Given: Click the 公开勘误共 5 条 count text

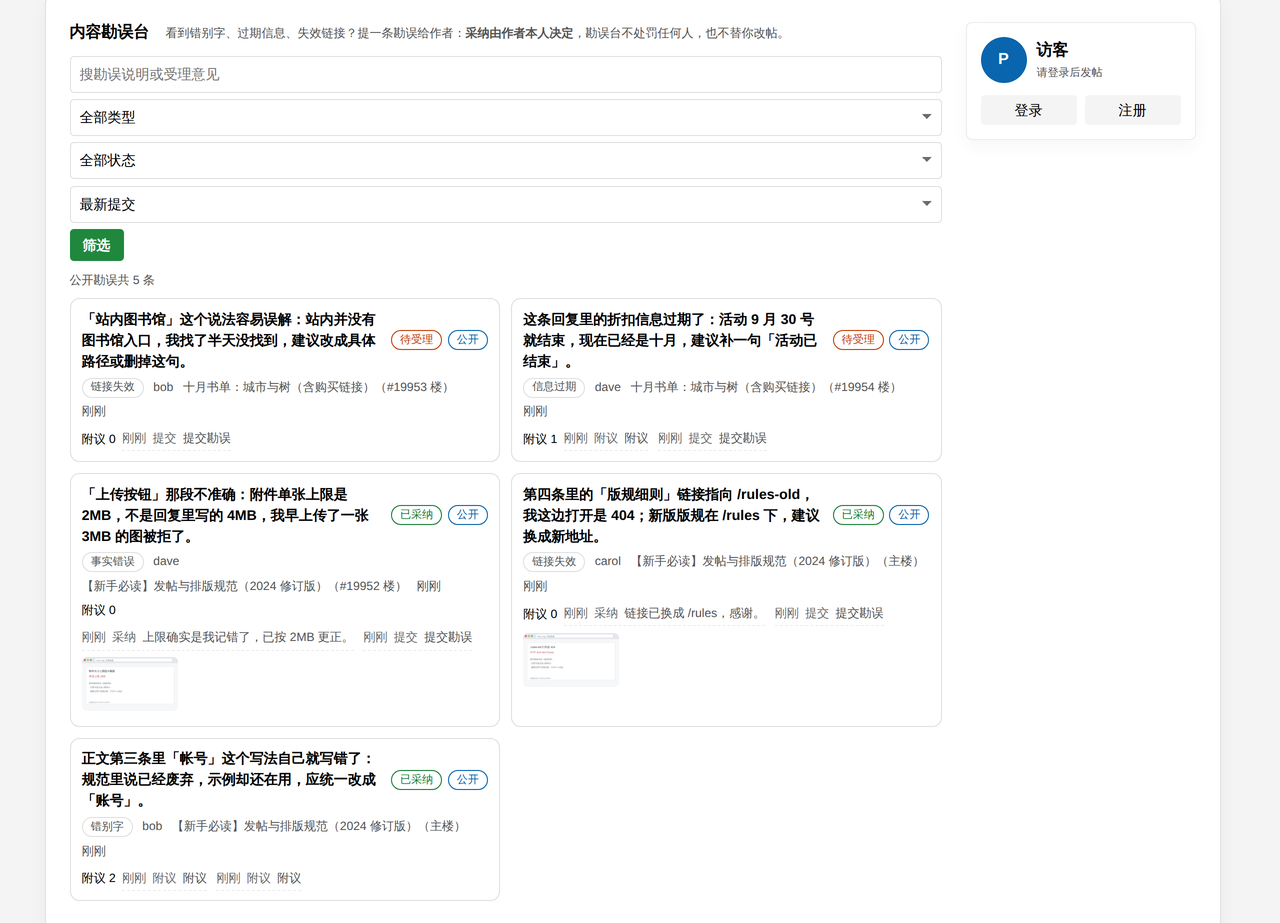Looking at the screenshot, I should pos(112,280).
